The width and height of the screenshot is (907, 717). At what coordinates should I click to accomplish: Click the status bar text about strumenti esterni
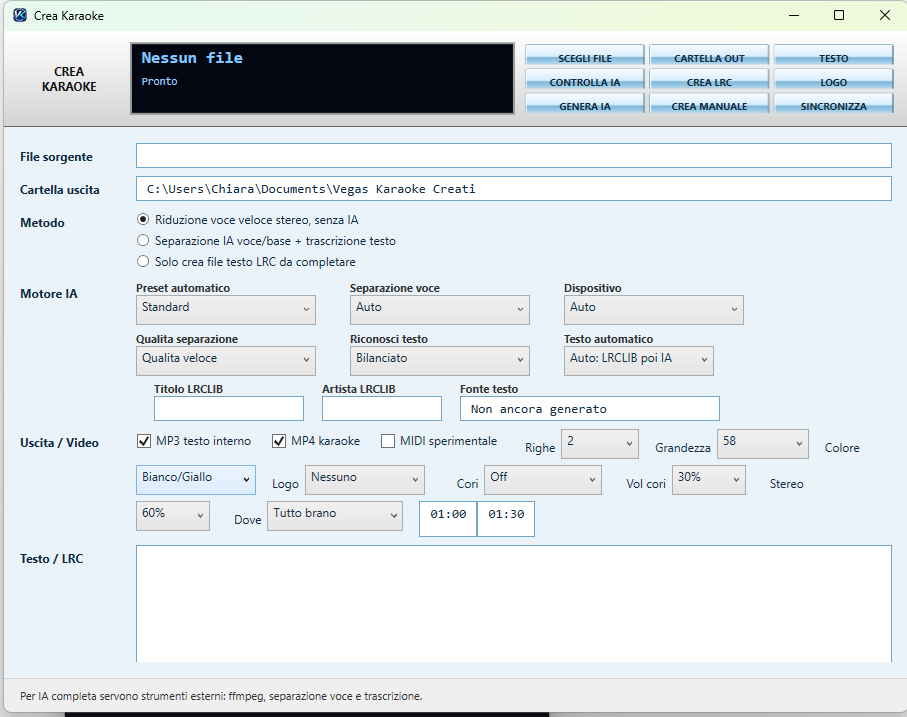[x=221, y=696]
